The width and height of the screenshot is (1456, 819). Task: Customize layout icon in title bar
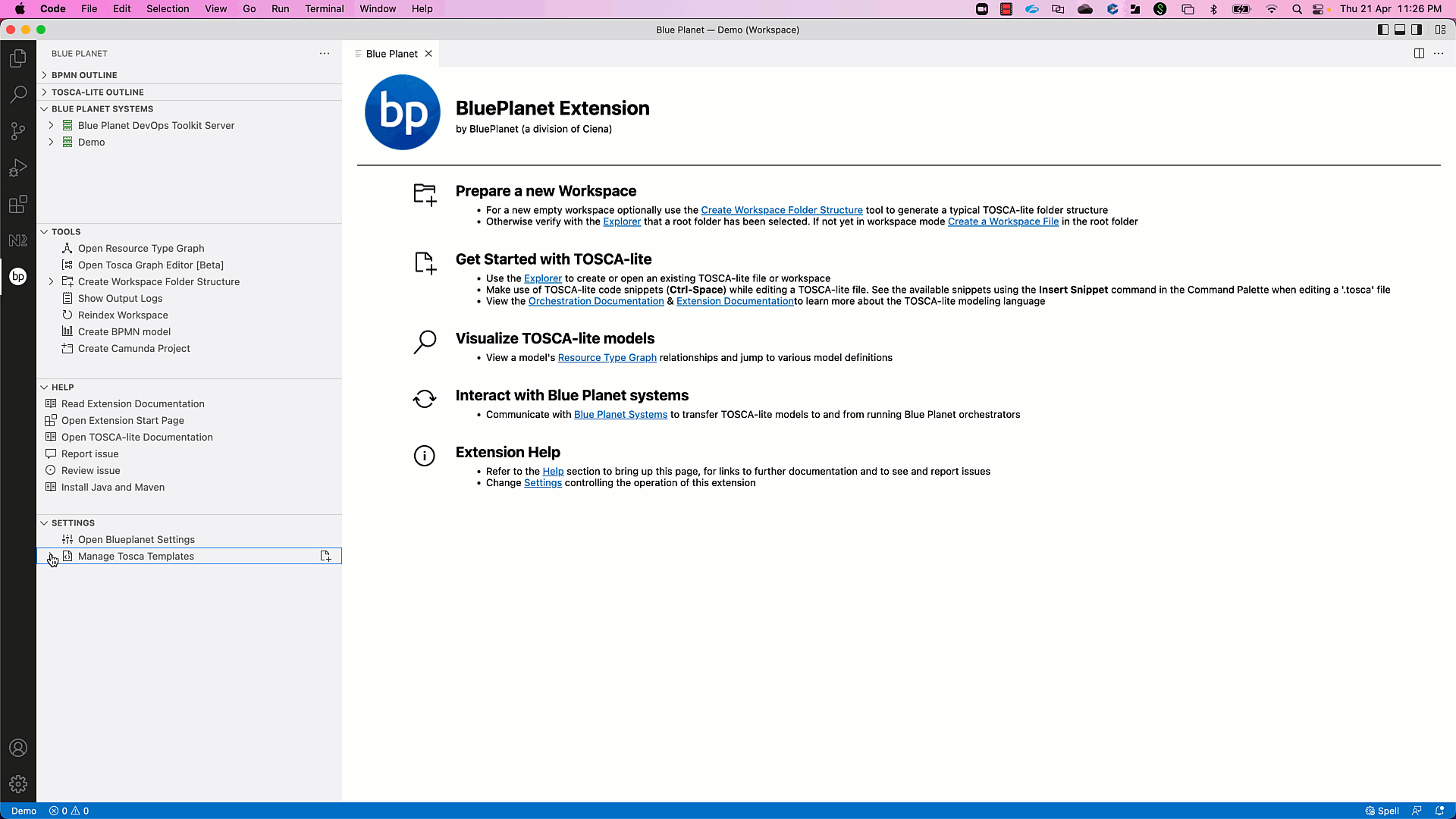point(1440,30)
